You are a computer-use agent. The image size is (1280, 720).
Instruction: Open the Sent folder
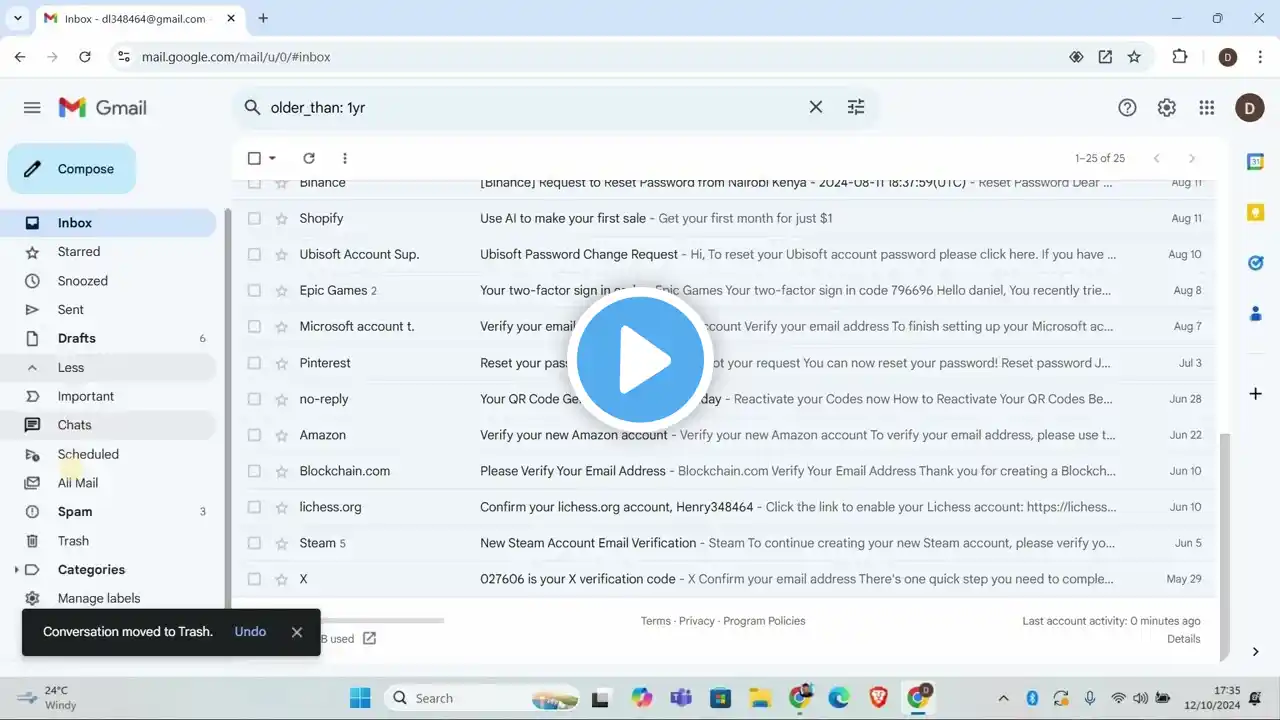click(108, 310)
